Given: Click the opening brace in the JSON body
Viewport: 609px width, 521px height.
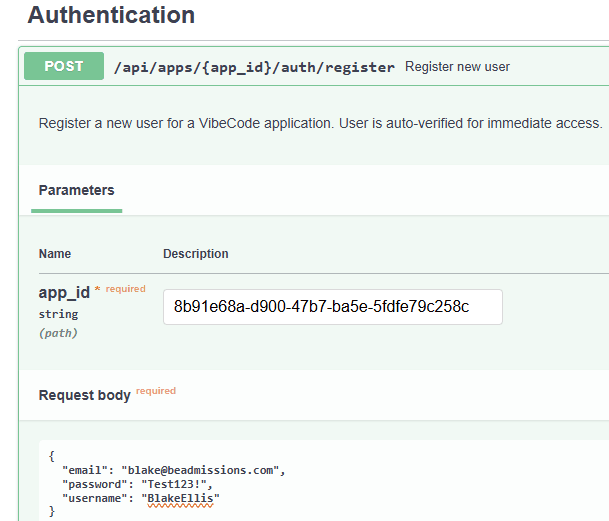Looking at the screenshot, I should 51,455.
